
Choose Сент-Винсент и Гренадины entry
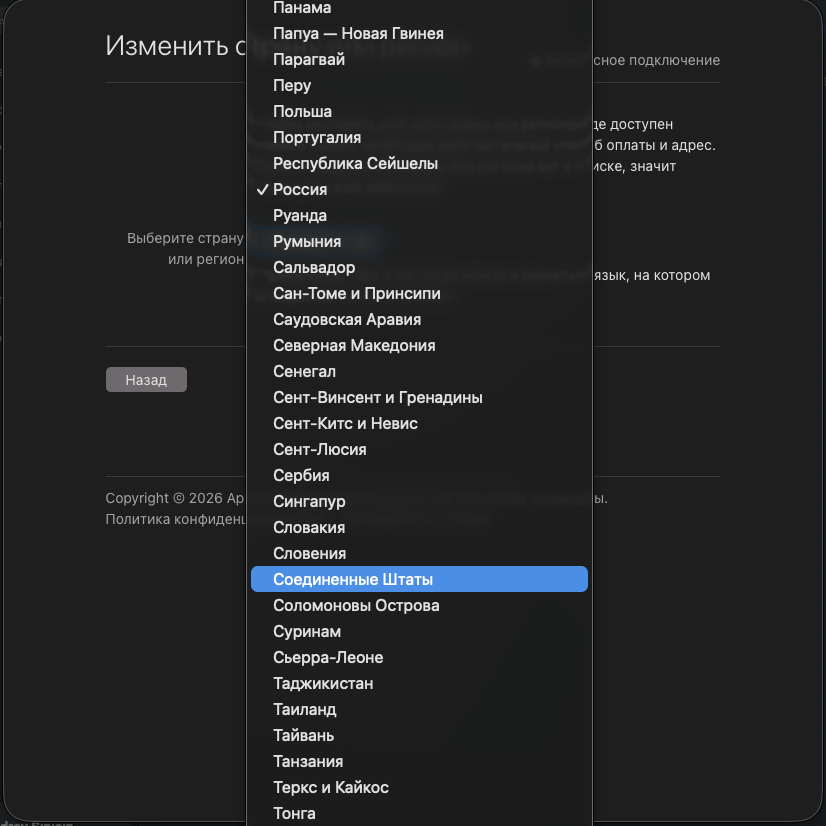(x=377, y=398)
